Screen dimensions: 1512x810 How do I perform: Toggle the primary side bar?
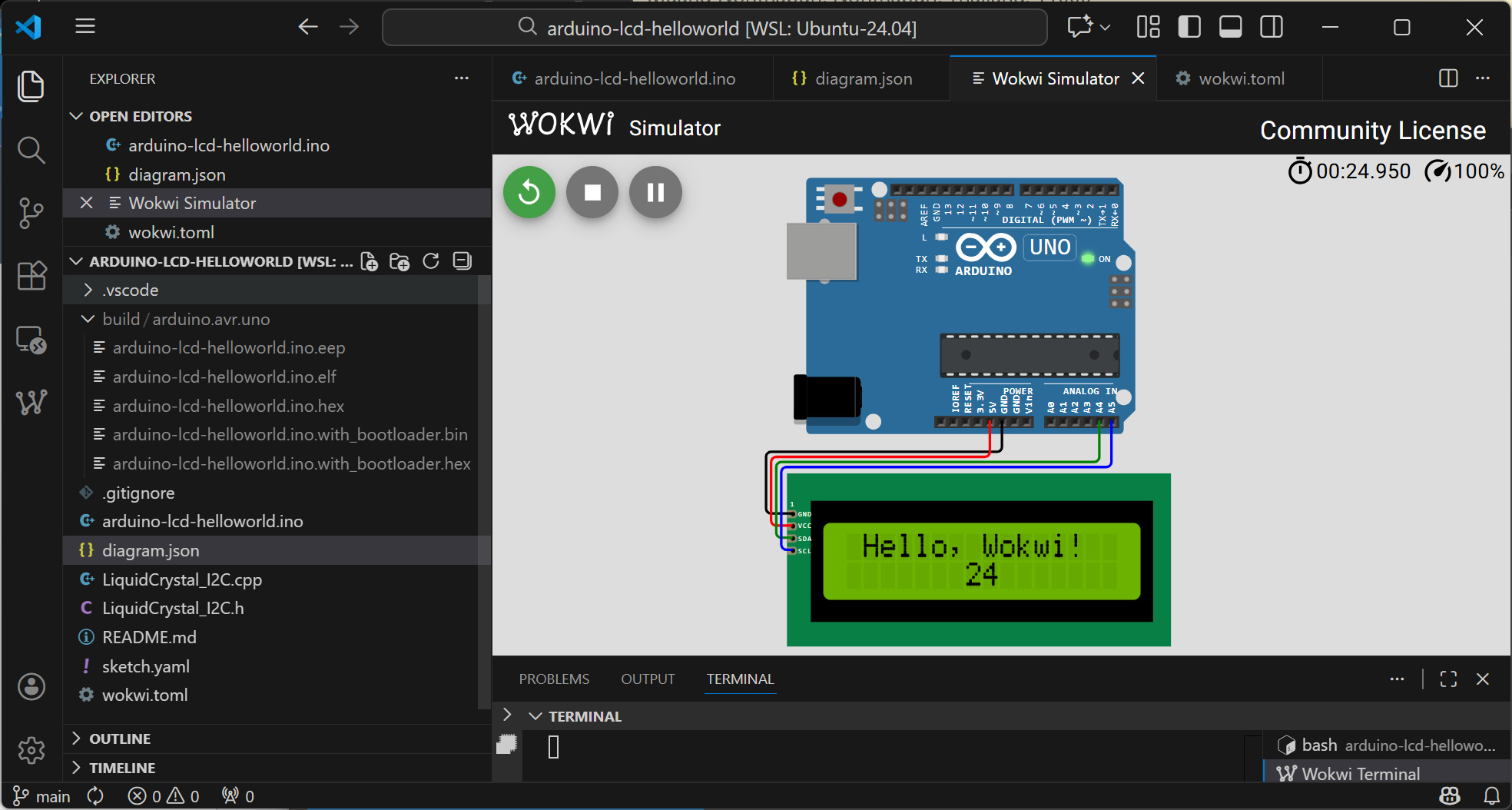point(1189,28)
